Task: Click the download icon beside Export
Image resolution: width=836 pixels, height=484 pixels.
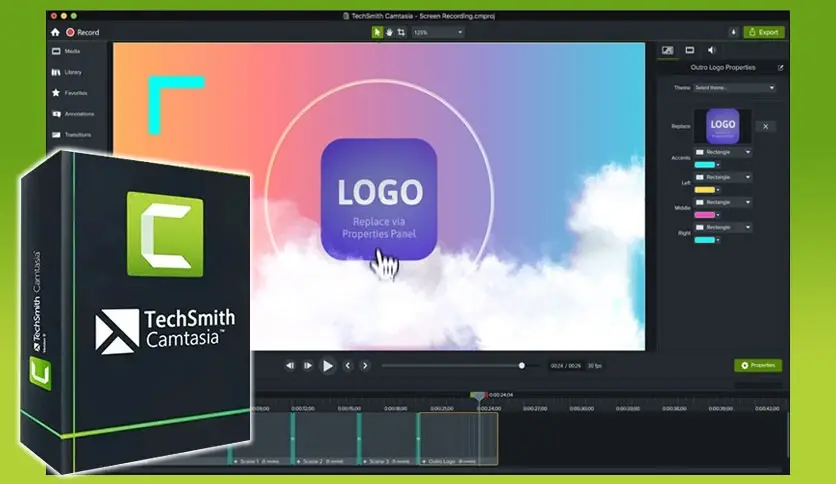Action: point(734,32)
